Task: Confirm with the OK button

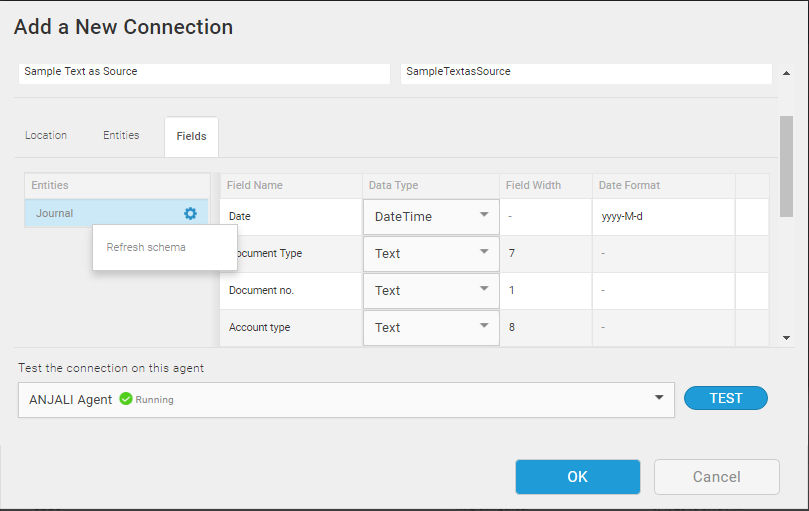Action: pos(577,477)
